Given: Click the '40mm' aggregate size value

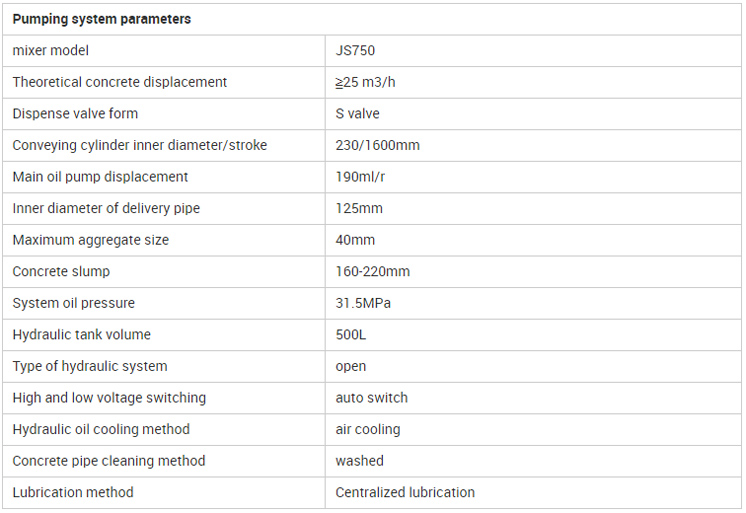Looking at the screenshot, I should coord(356,240).
